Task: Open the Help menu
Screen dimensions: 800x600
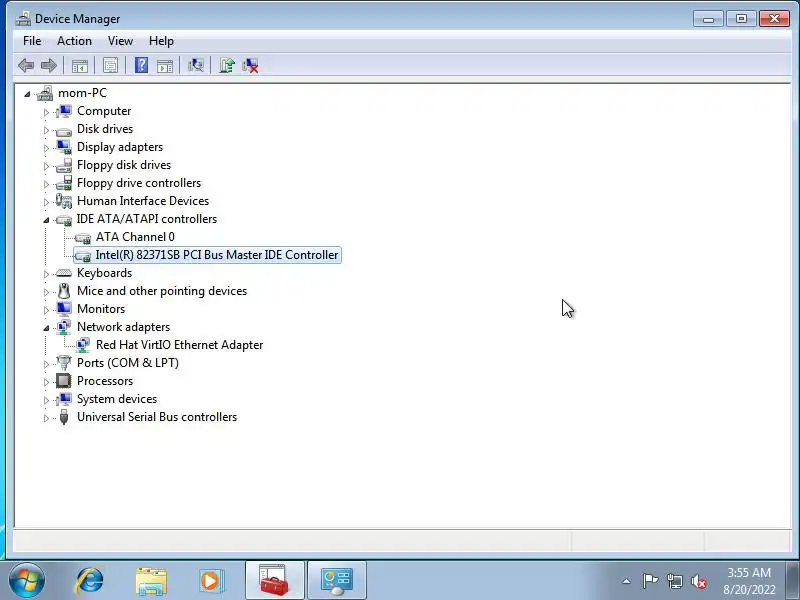Action: (x=161, y=41)
